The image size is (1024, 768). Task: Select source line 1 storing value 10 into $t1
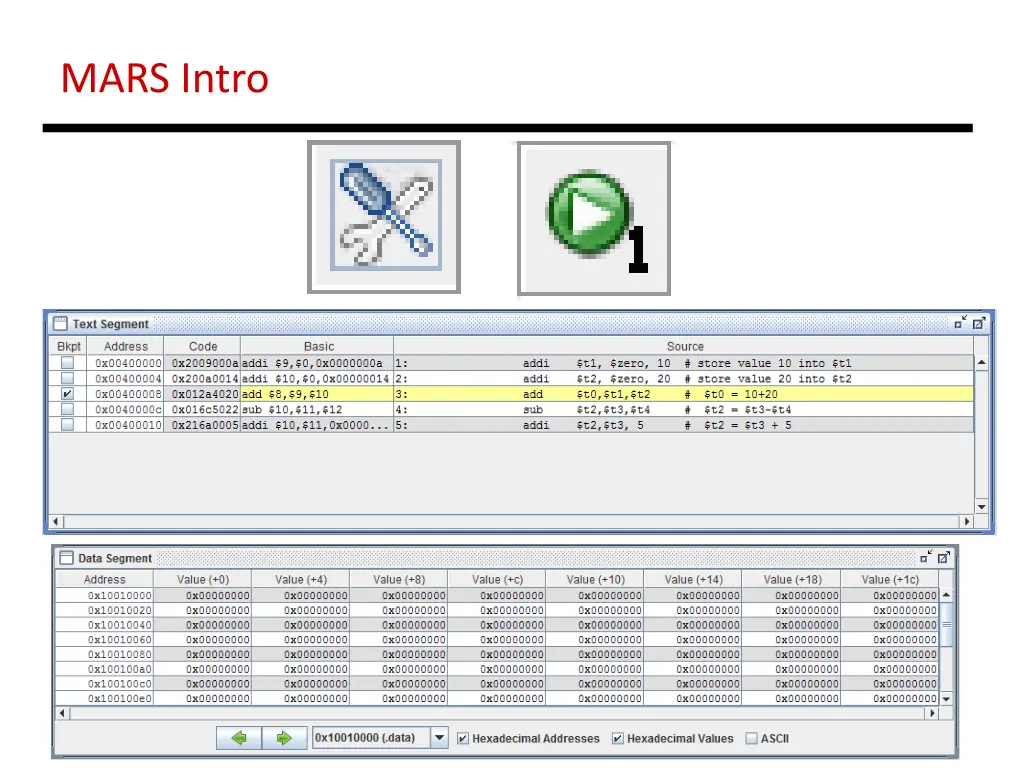tap(683, 363)
